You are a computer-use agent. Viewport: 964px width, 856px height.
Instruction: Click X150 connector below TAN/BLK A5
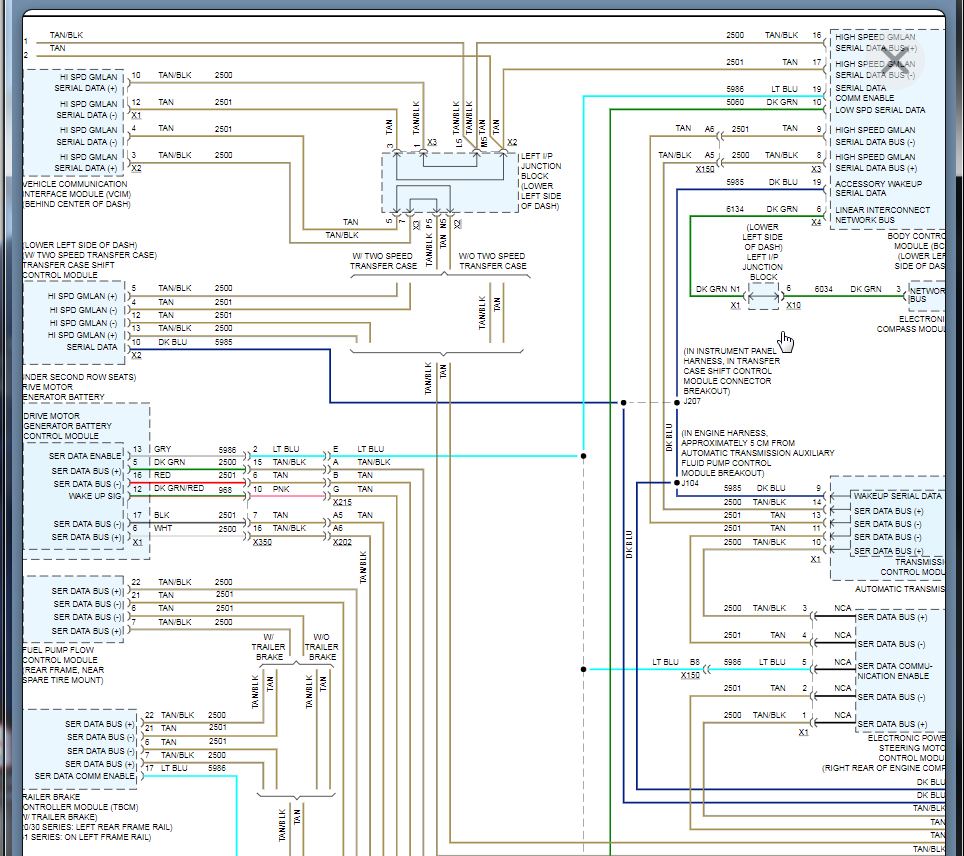click(x=708, y=169)
